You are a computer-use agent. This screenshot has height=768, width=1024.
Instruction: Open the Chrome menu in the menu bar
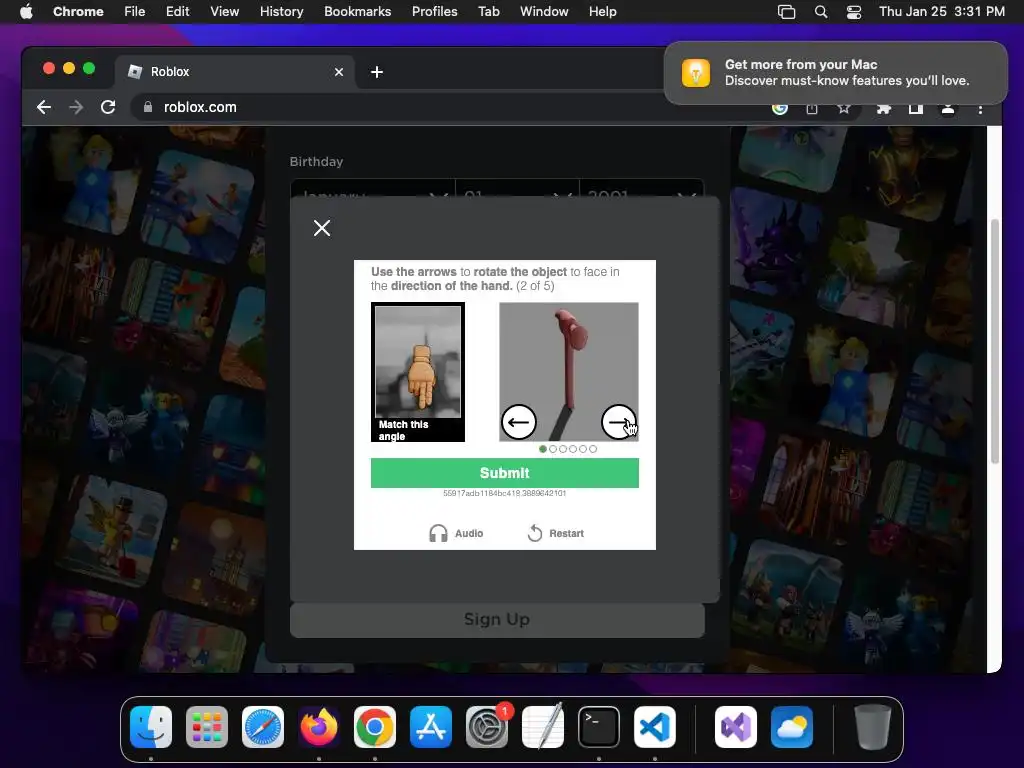[x=78, y=11]
